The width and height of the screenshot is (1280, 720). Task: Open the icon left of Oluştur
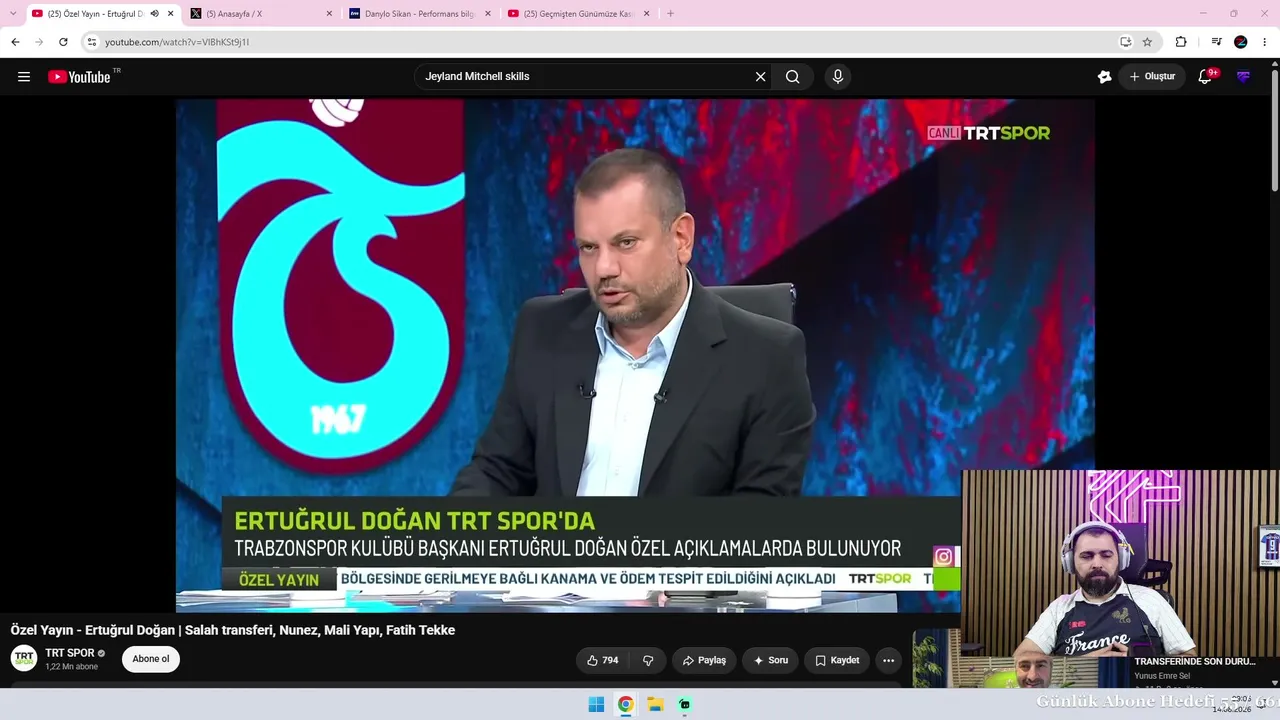(1104, 77)
